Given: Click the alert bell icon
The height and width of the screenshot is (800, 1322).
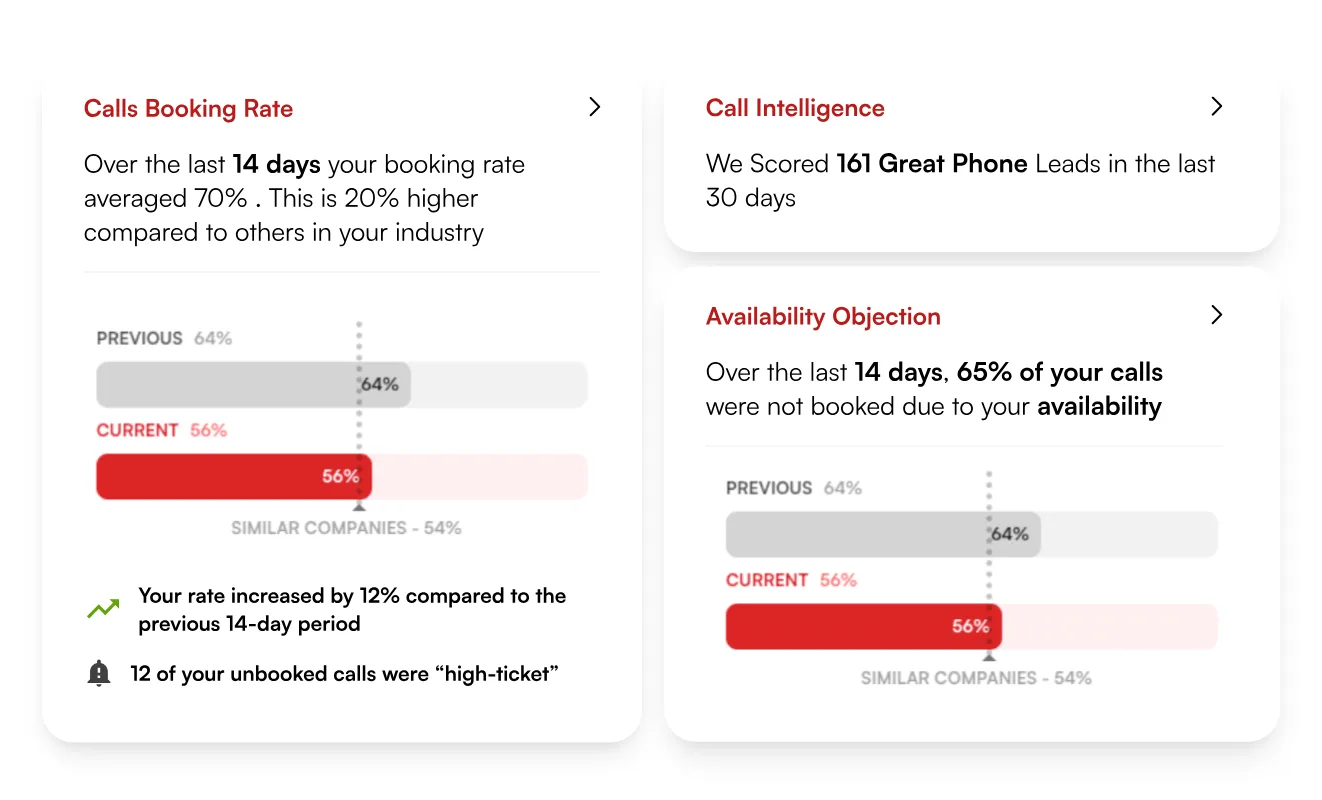Looking at the screenshot, I should 99,674.
